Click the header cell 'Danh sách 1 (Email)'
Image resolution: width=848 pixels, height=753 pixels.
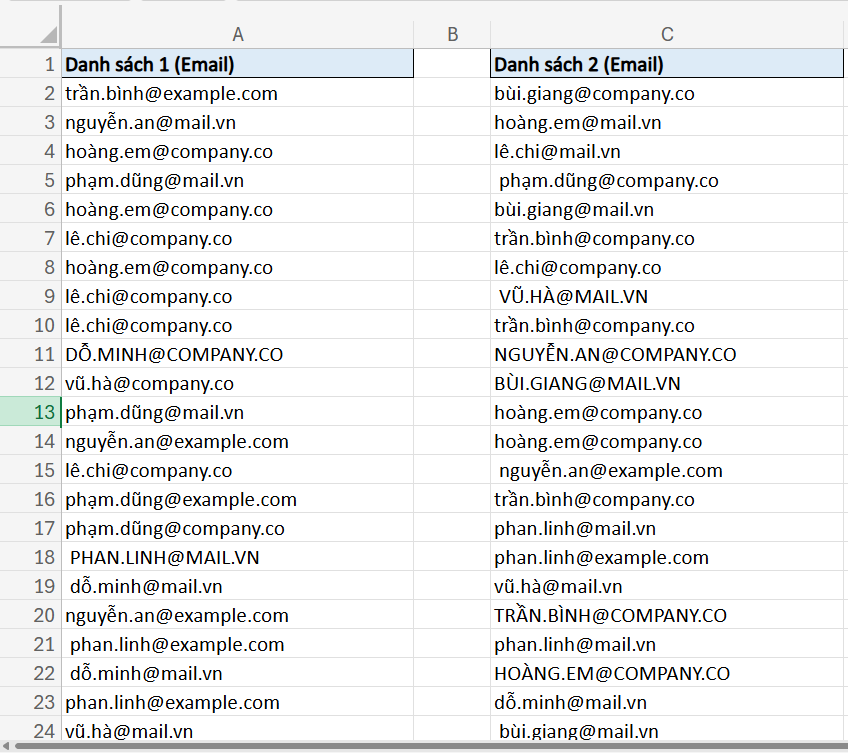click(237, 63)
